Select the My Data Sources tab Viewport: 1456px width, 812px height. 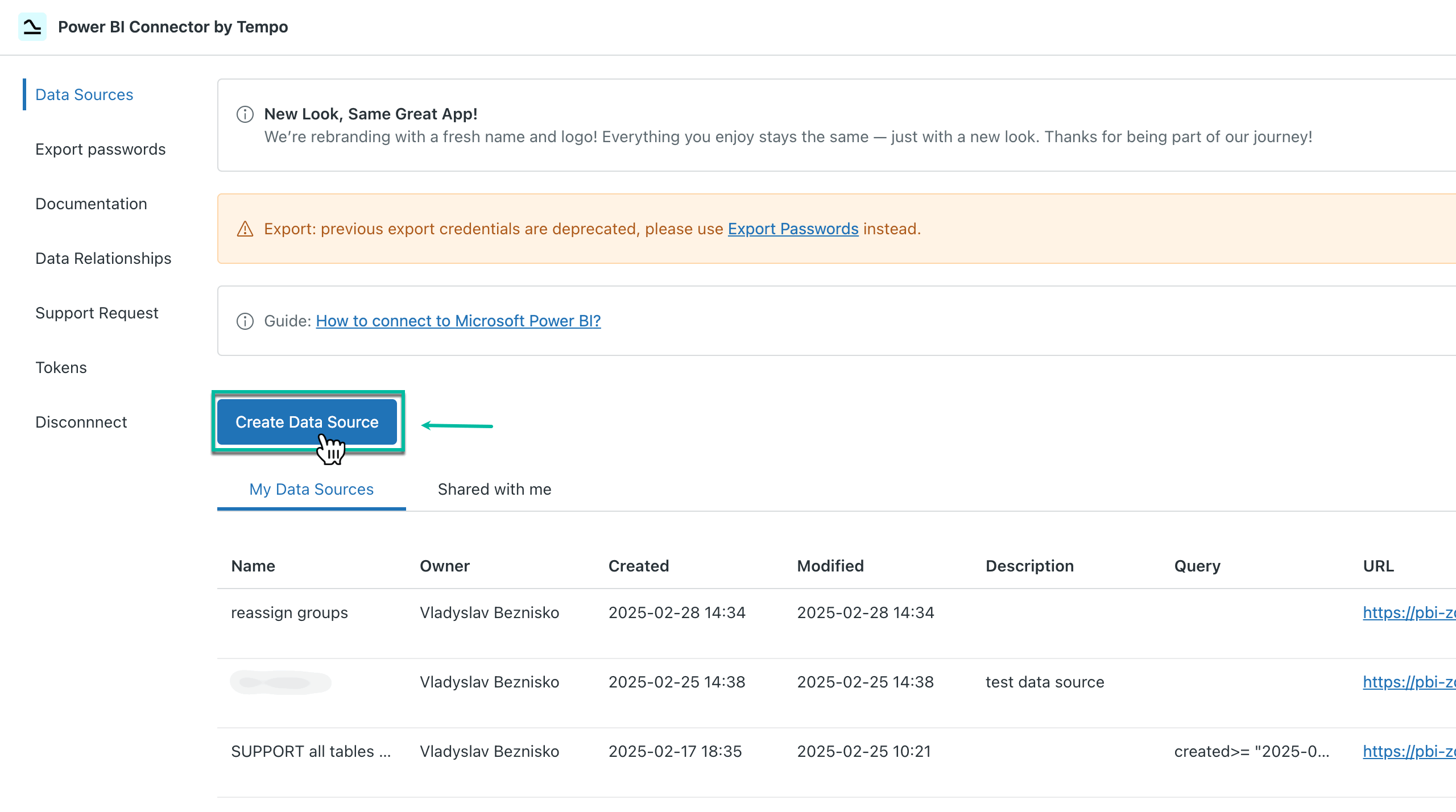(311, 489)
